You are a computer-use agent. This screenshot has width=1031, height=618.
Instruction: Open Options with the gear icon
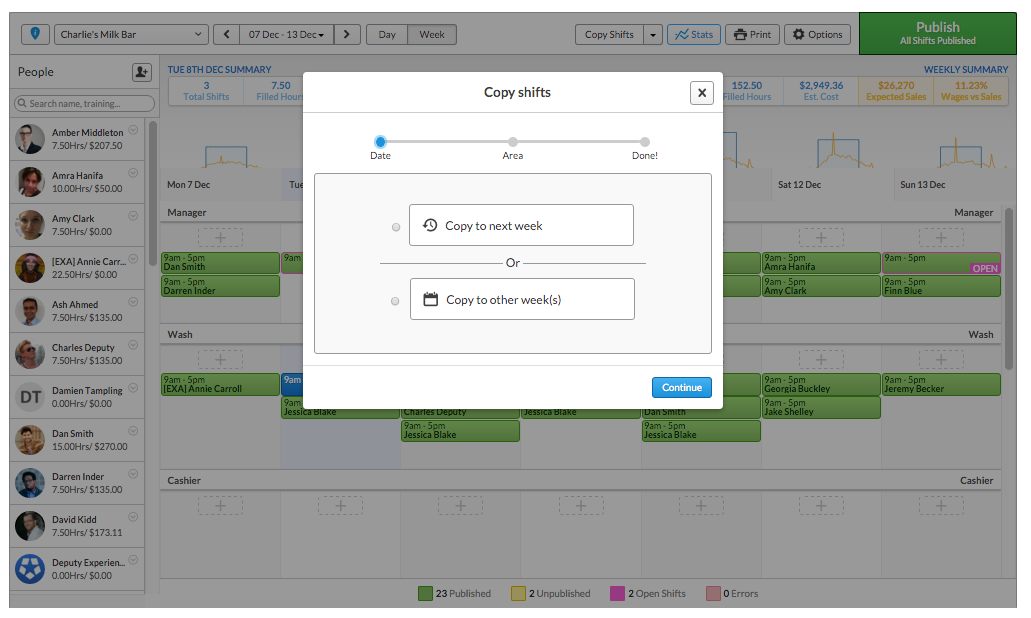pyautogui.click(x=817, y=35)
